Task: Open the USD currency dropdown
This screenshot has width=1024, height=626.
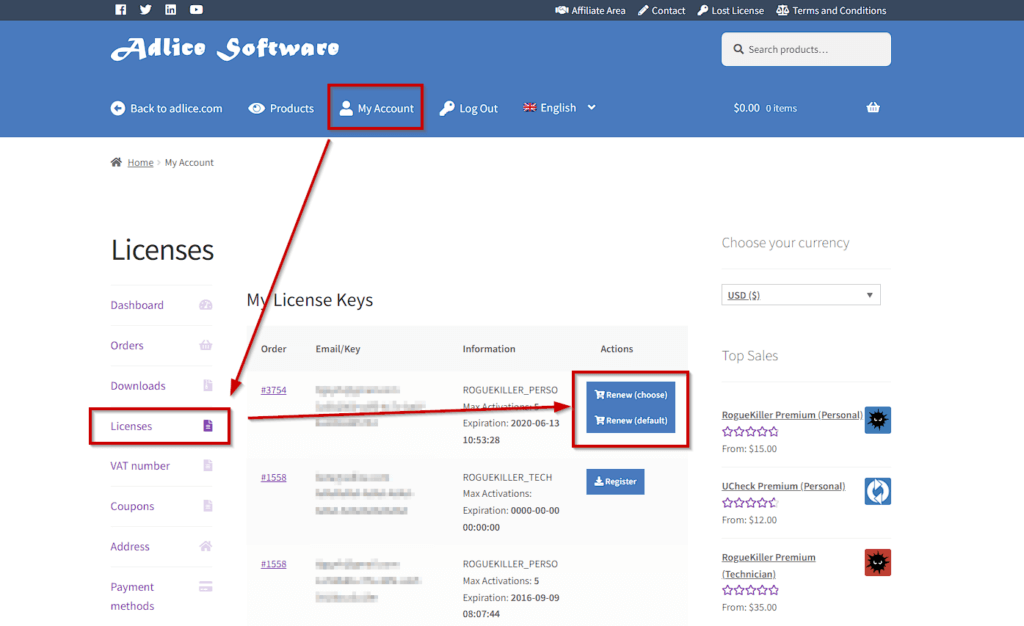Action: (x=800, y=295)
